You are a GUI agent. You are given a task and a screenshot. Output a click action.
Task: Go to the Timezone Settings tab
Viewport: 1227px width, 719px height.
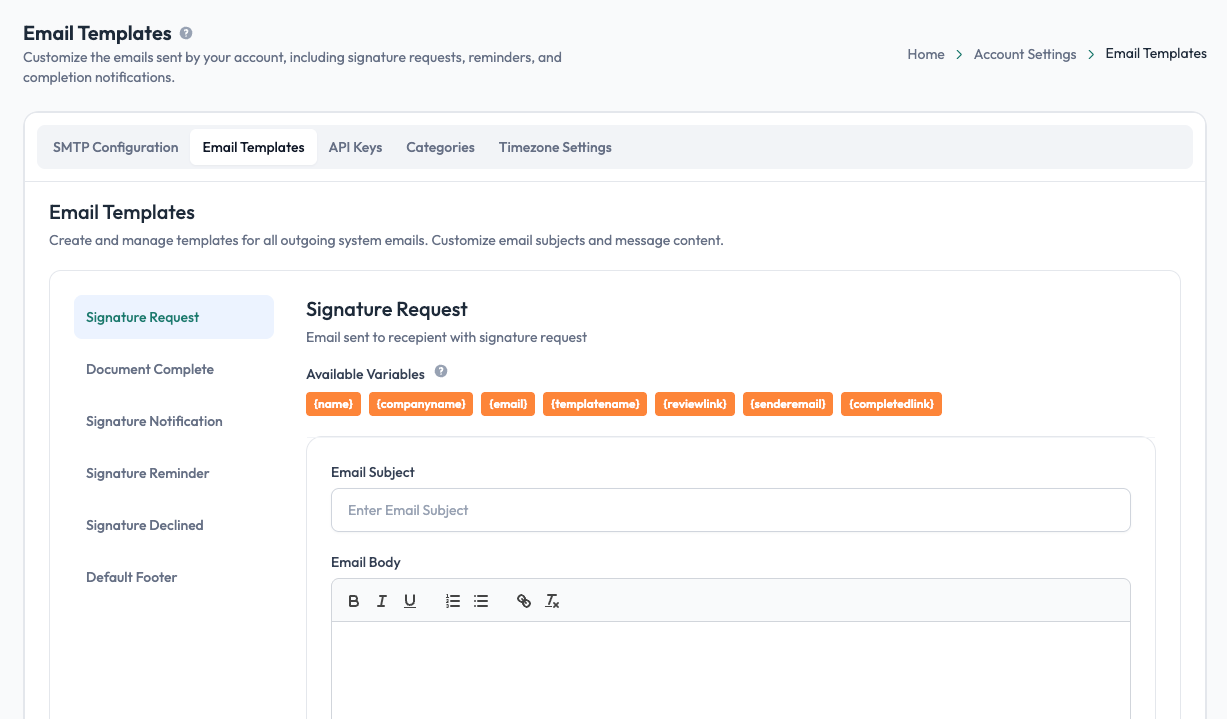[555, 147]
